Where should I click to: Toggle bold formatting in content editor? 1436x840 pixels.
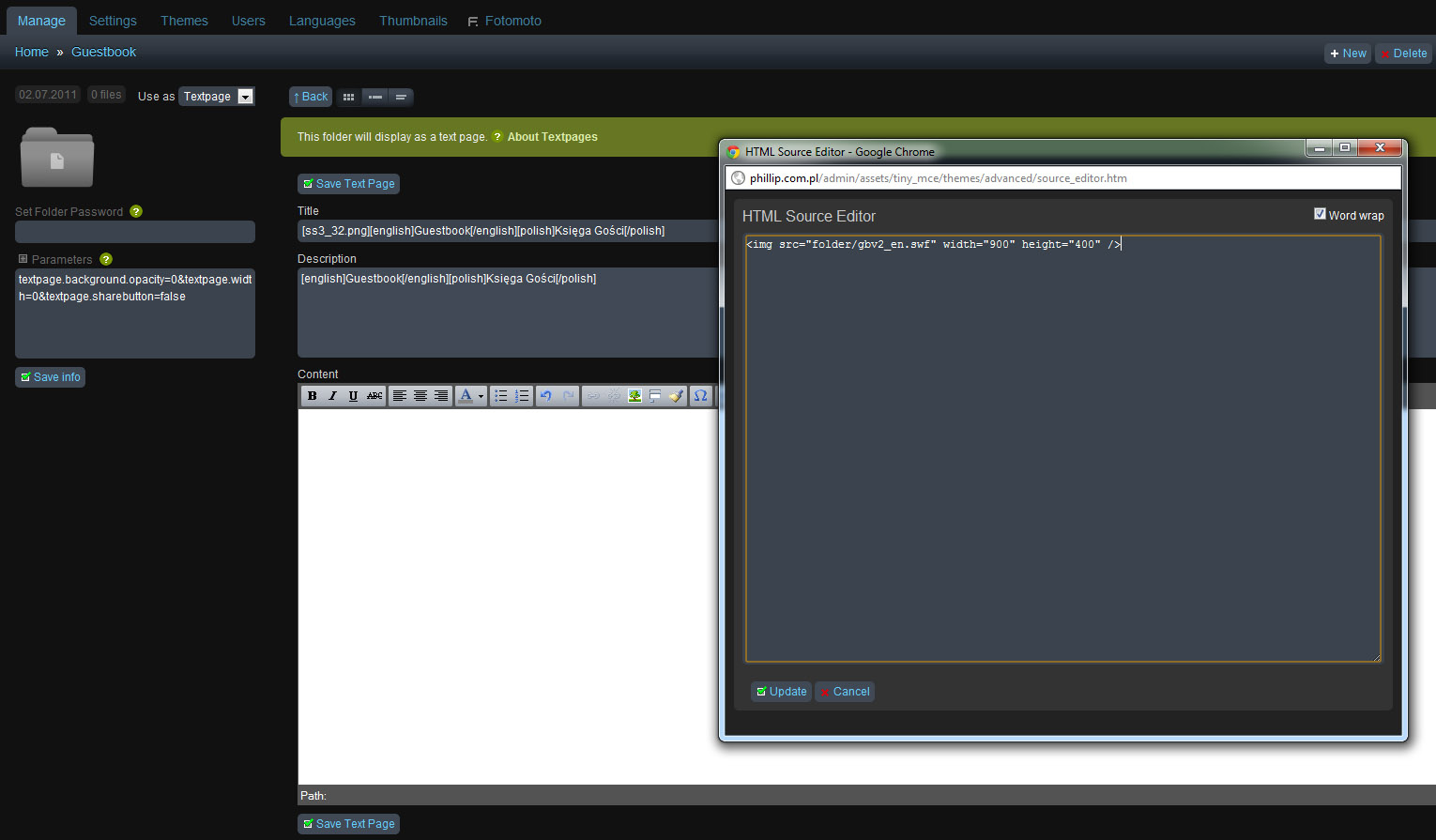pos(312,396)
